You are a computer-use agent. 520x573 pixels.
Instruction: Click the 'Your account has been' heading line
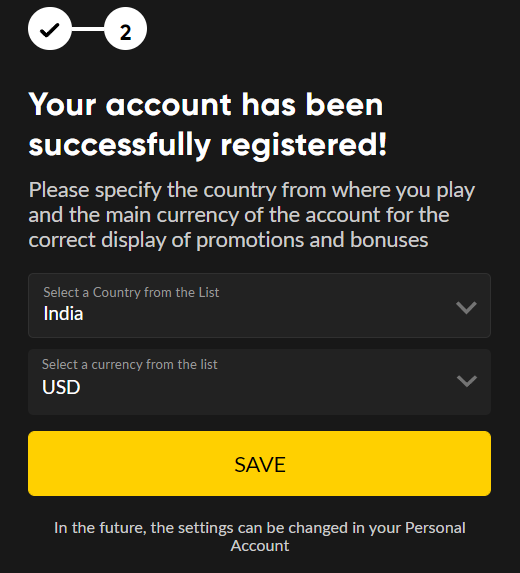pos(206,105)
